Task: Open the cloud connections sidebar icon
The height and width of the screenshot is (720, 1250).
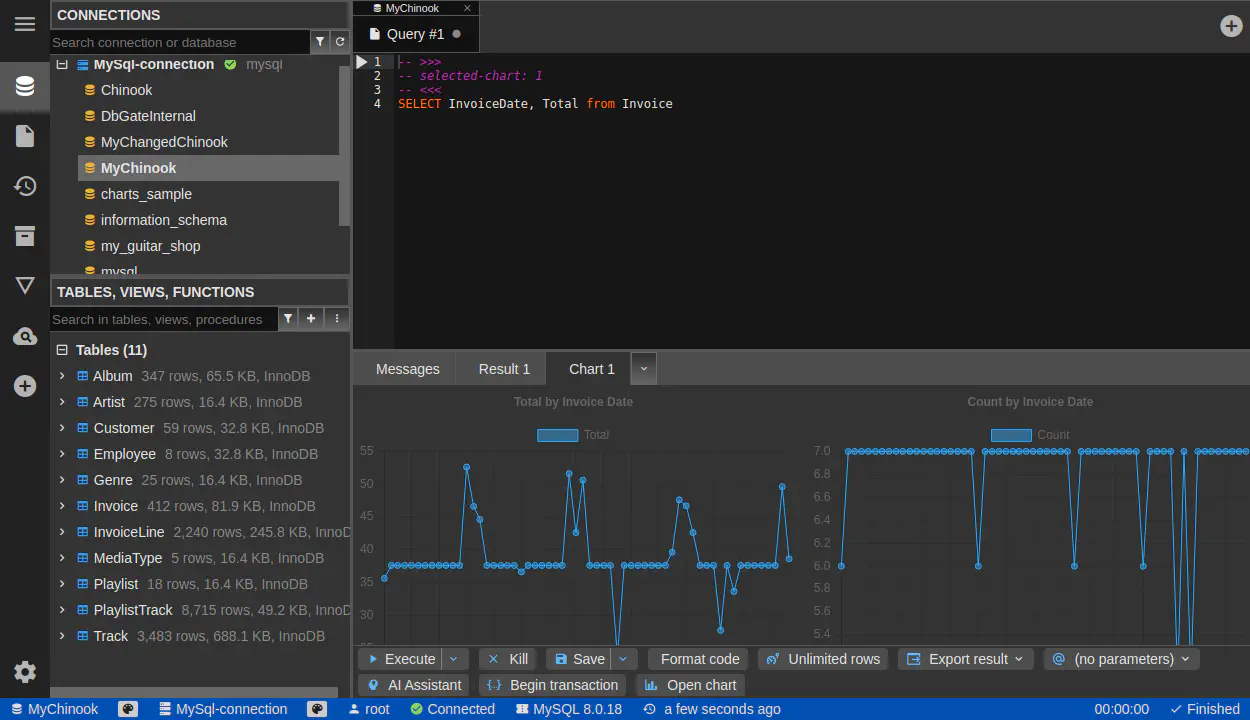Action: (25, 336)
